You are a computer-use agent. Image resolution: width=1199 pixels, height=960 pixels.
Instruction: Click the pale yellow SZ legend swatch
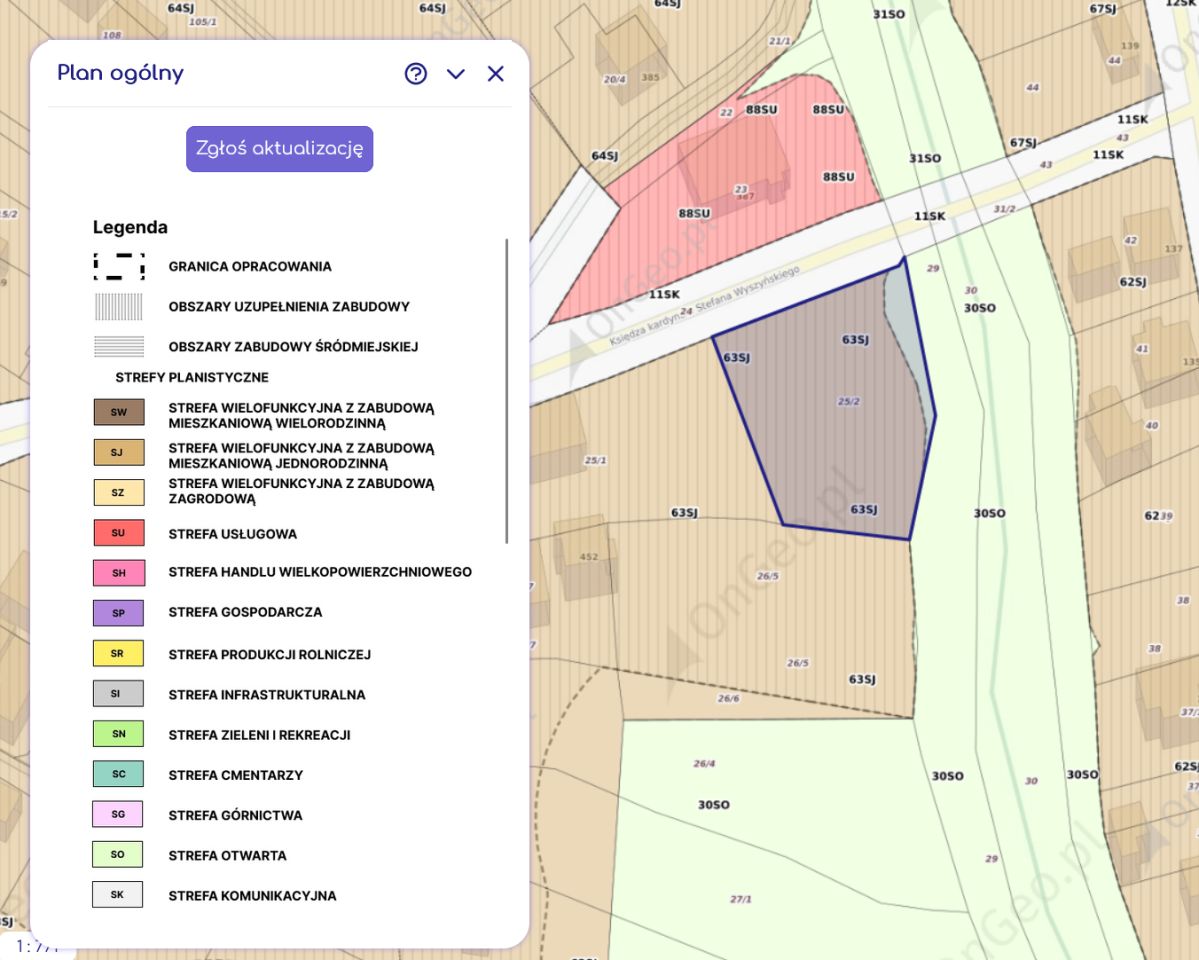tap(119, 492)
